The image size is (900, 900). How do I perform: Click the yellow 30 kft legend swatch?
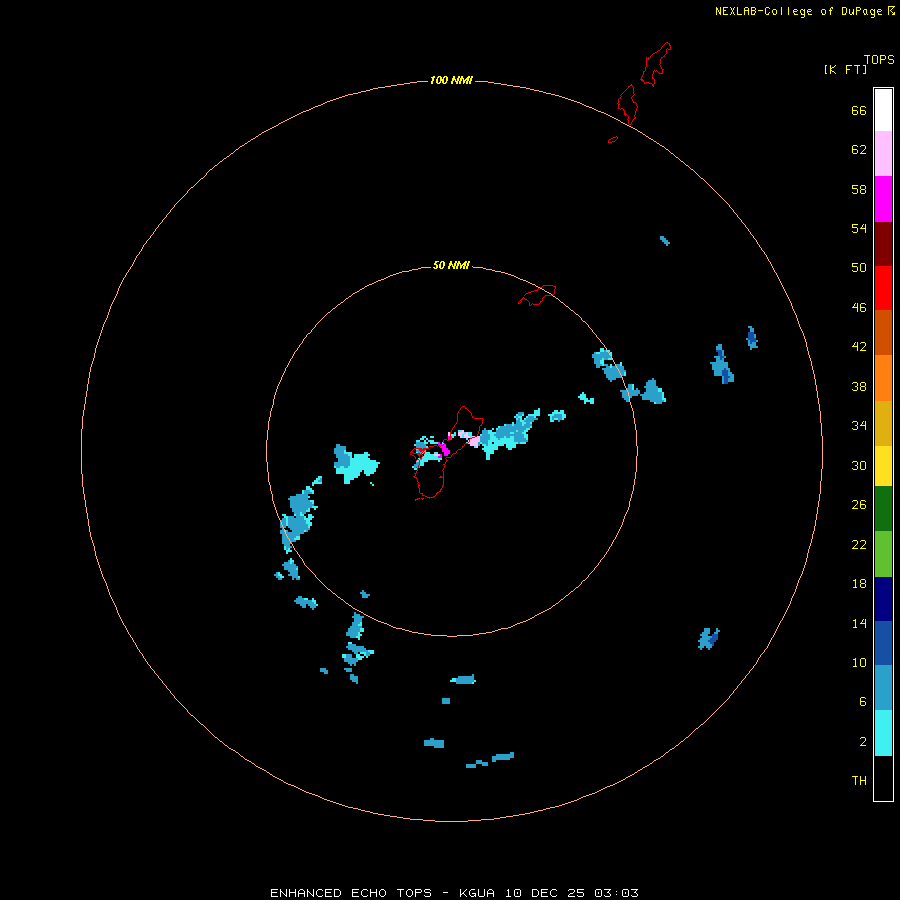[883, 466]
